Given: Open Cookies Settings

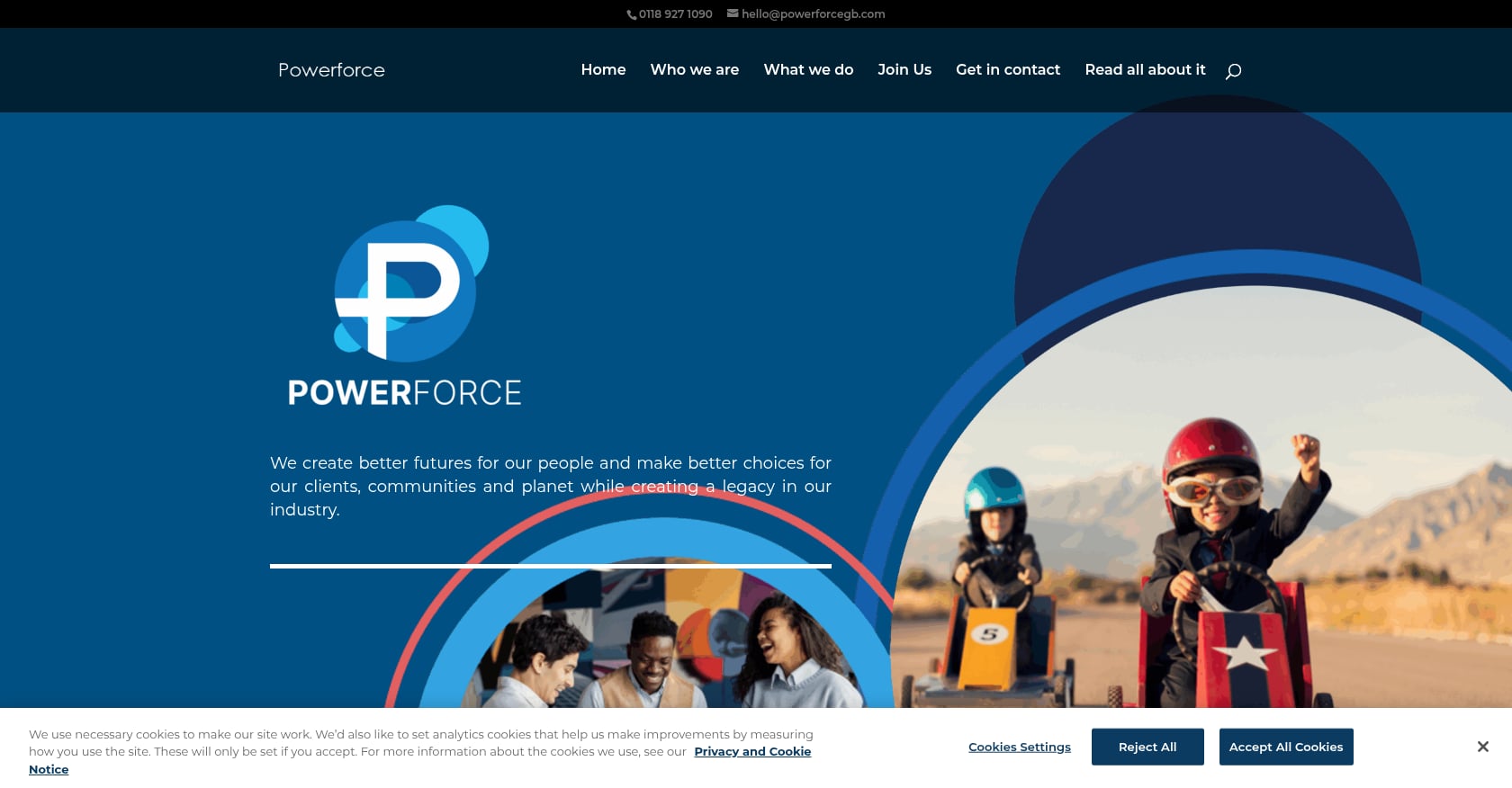Looking at the screenshot, I should point(1020,747).
